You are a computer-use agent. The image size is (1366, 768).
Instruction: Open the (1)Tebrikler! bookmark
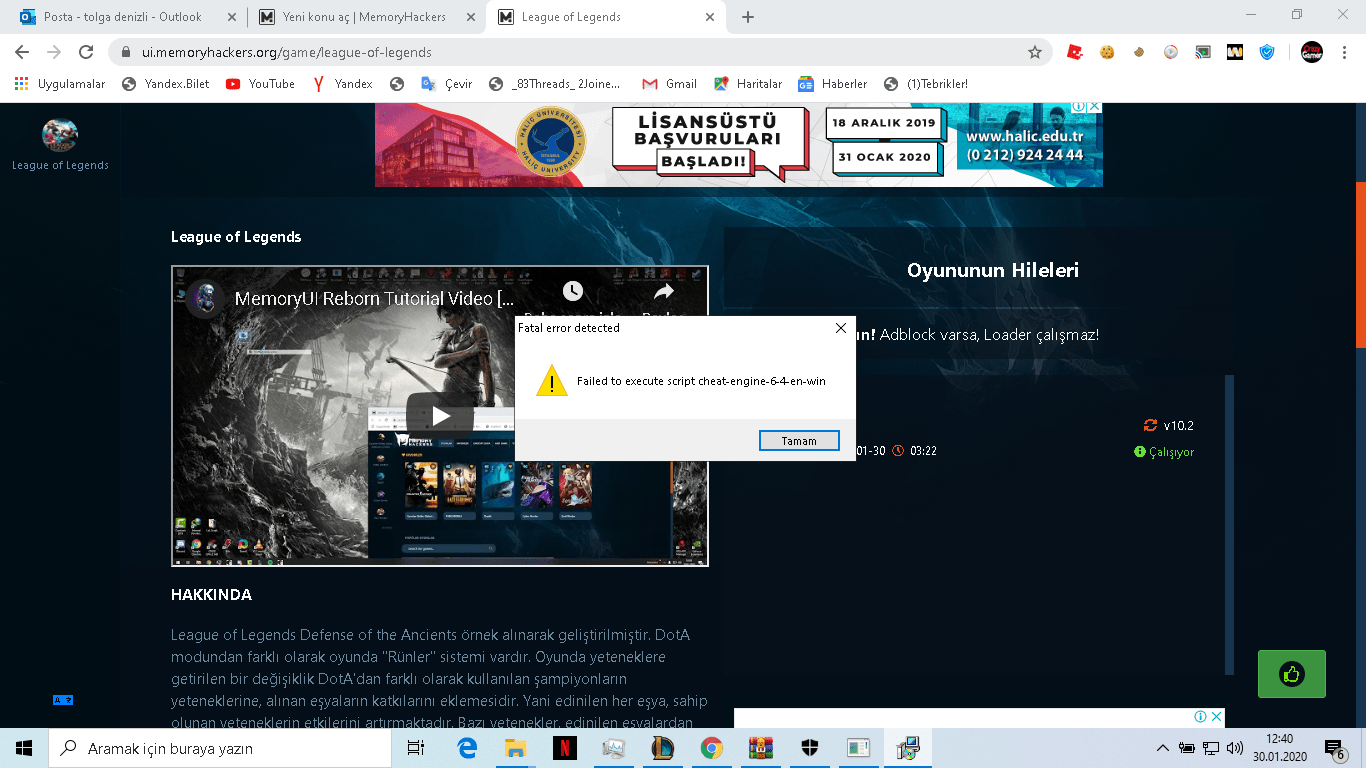[x=926, y=84]
